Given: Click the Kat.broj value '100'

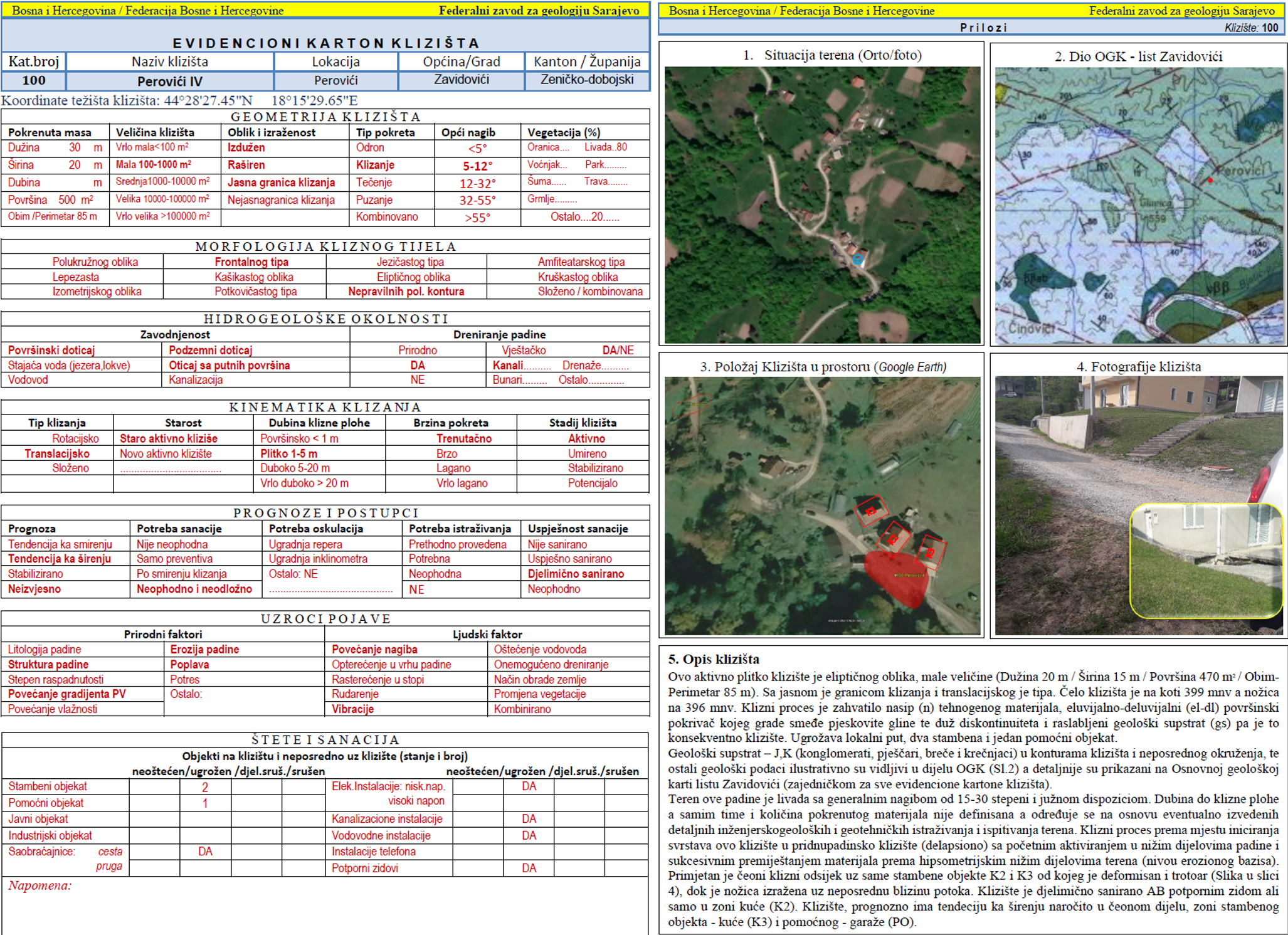Looking at the screenshot, I should [x=34, y=80].
